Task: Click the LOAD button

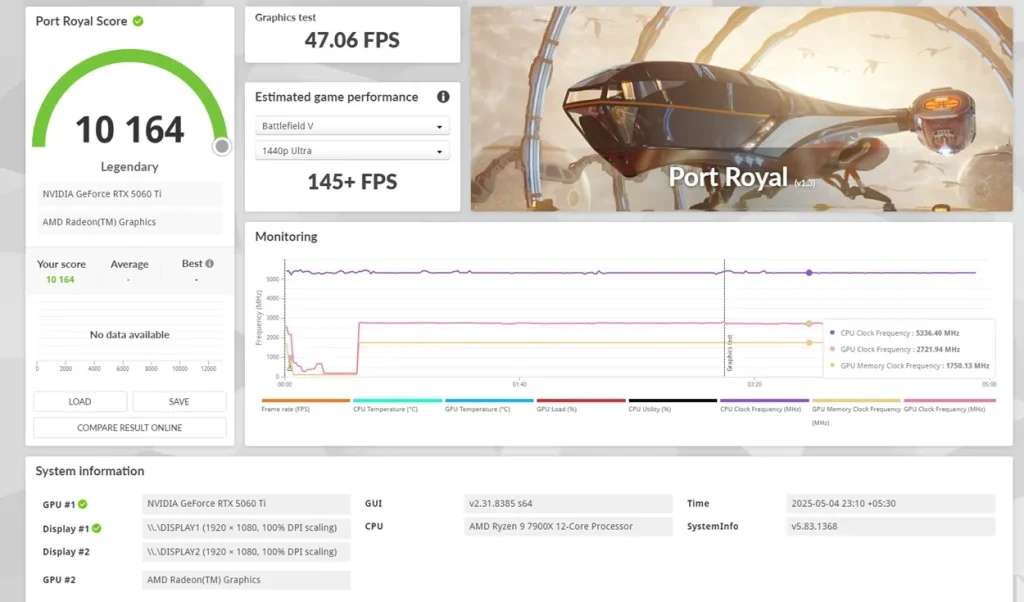Action: click(80, 402)
